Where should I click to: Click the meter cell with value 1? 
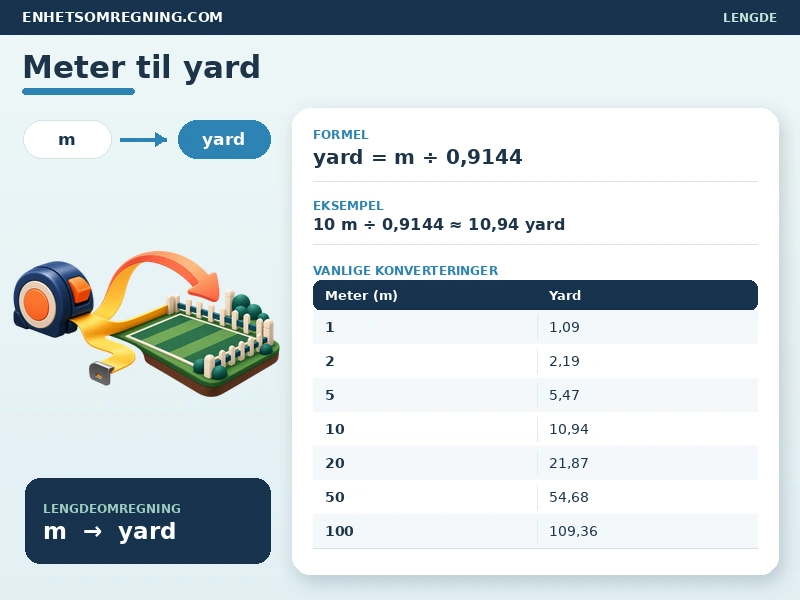pos(425,327)
